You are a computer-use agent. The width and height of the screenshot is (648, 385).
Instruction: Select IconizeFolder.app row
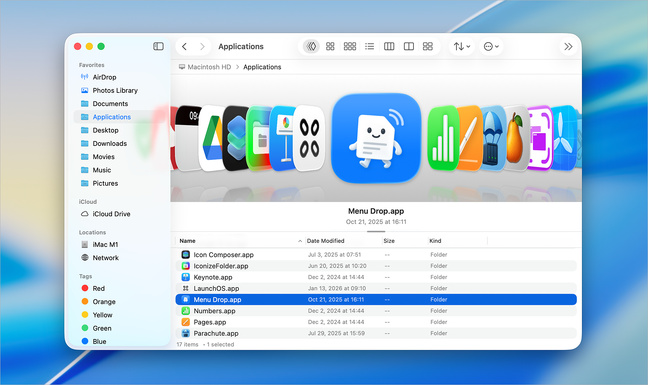[x=376, y=266]
